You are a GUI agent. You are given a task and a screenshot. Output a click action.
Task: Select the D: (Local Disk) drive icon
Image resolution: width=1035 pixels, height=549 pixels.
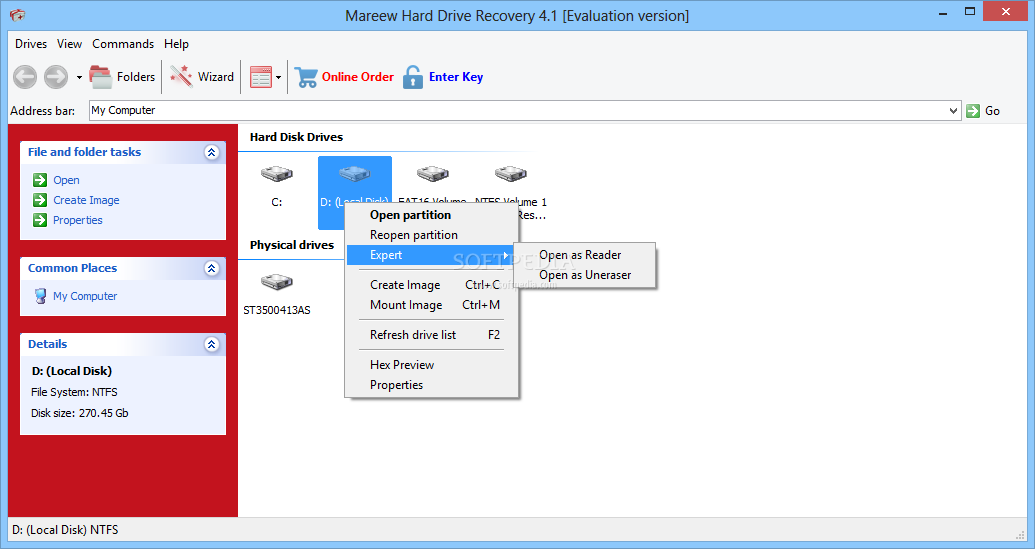click(355, 174)
